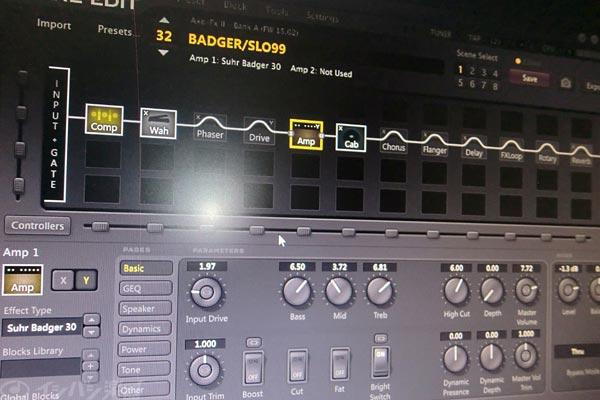600x400 pixels.
Task: Open the GEQ page tab
Action: [145, 288]
